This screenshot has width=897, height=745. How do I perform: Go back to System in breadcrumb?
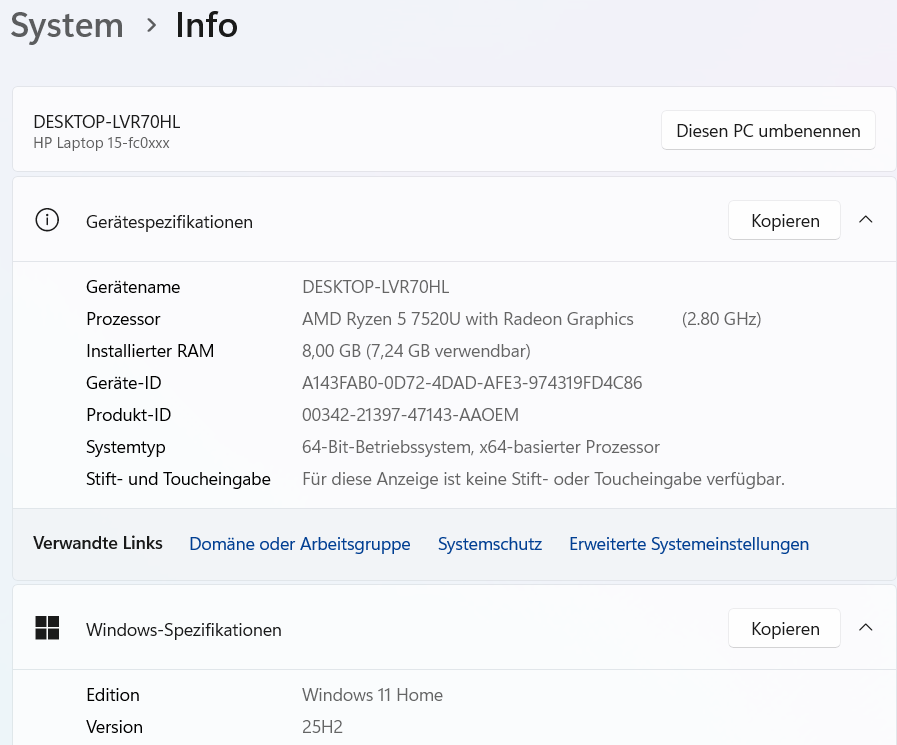tap(67, 26)
